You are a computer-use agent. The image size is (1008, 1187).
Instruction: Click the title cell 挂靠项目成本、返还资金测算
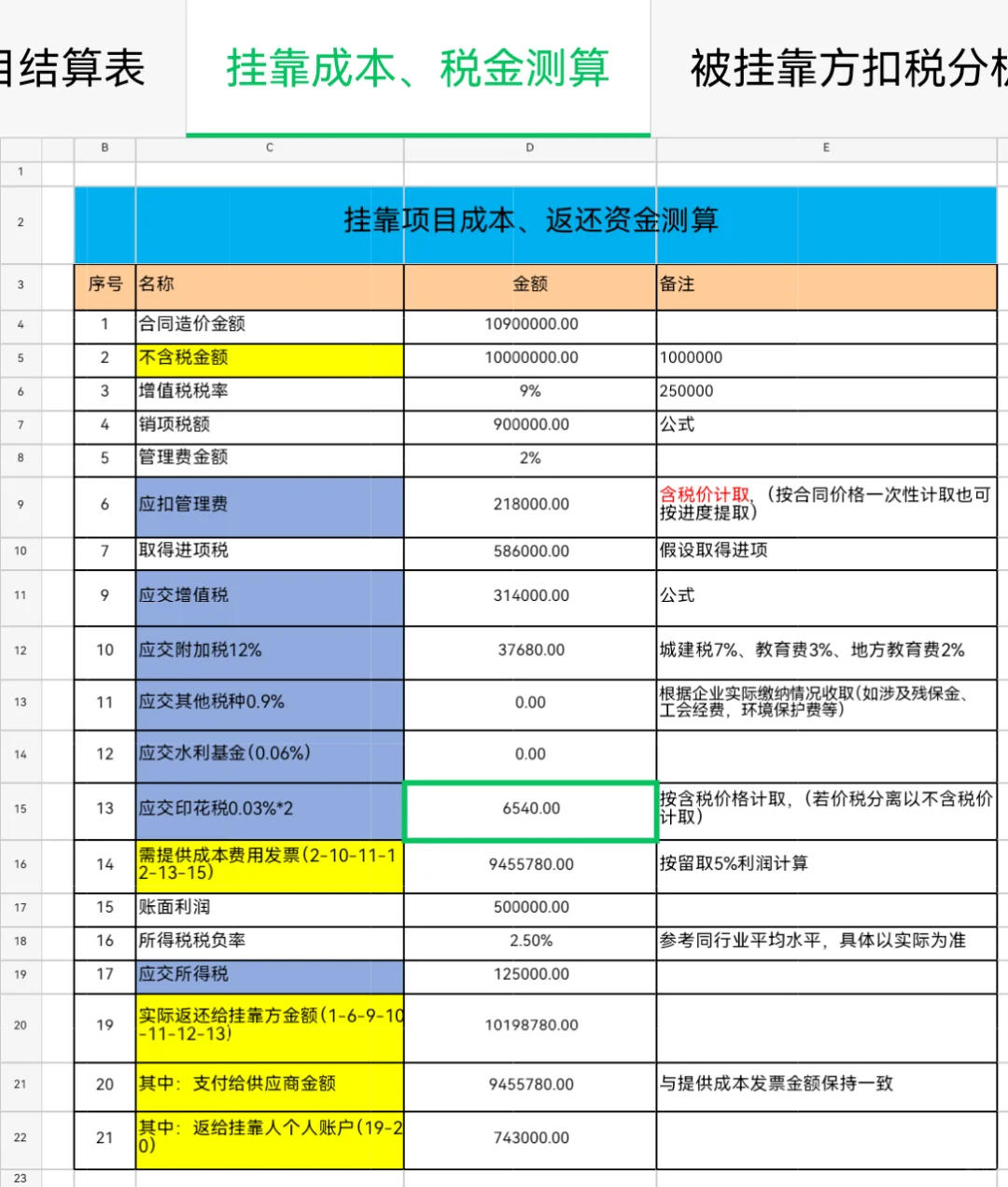coord(536,224)
